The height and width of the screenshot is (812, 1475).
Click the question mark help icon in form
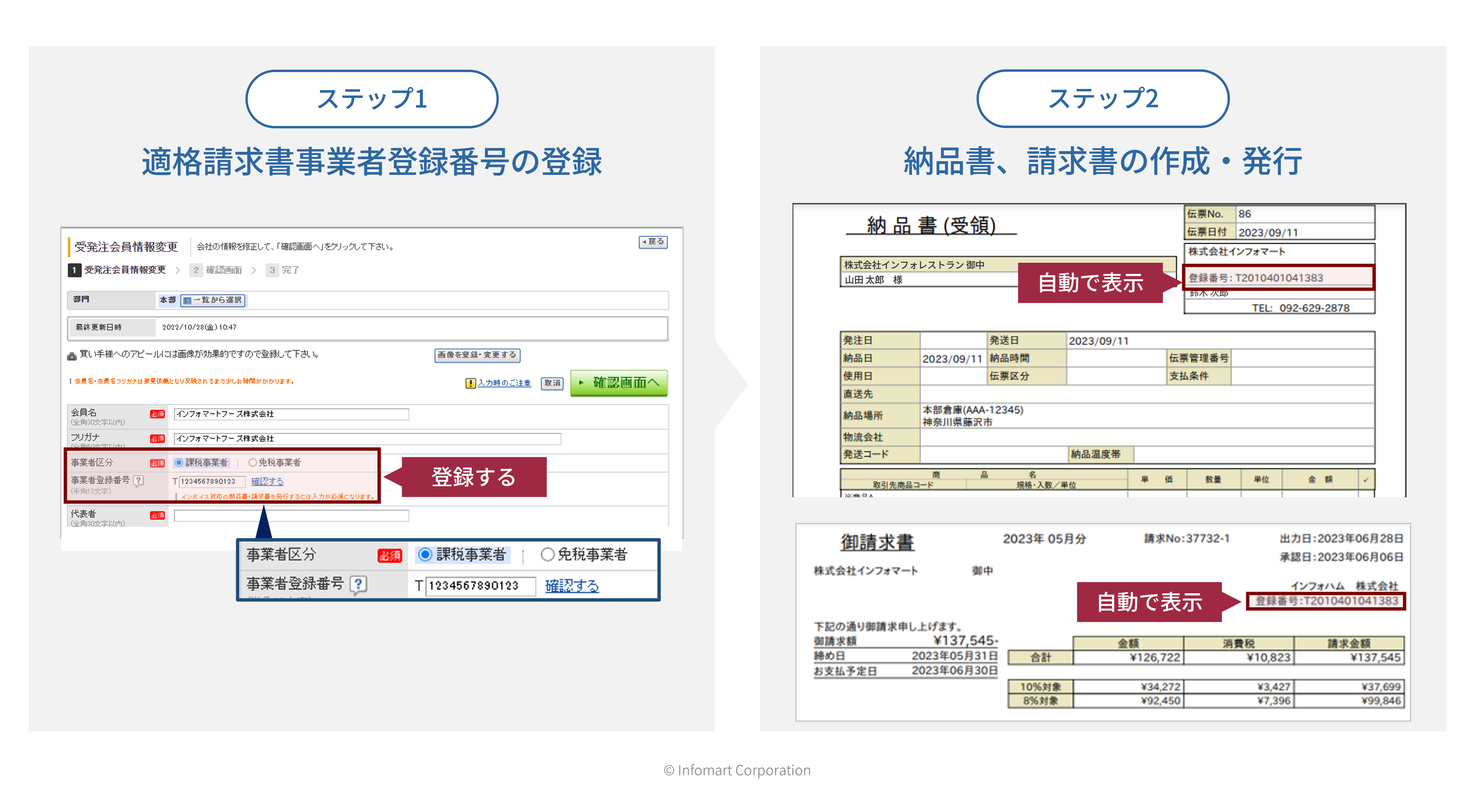pyautogui.click(x=138, y=481)
